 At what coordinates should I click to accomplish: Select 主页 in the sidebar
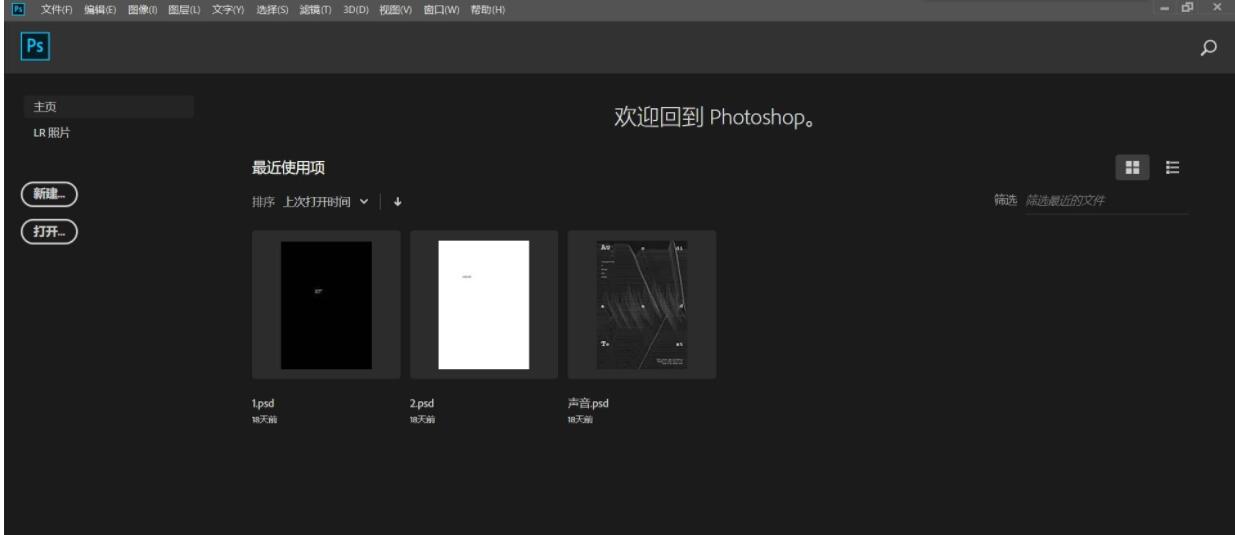(x=108, y=106)
